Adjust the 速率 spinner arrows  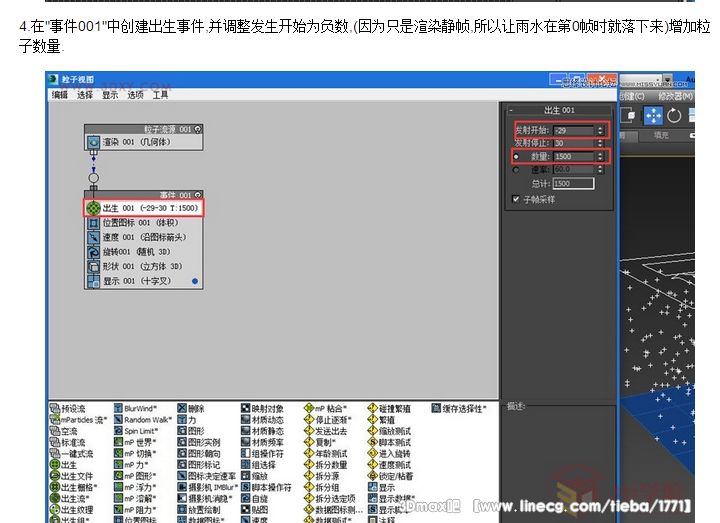point(600,169)
